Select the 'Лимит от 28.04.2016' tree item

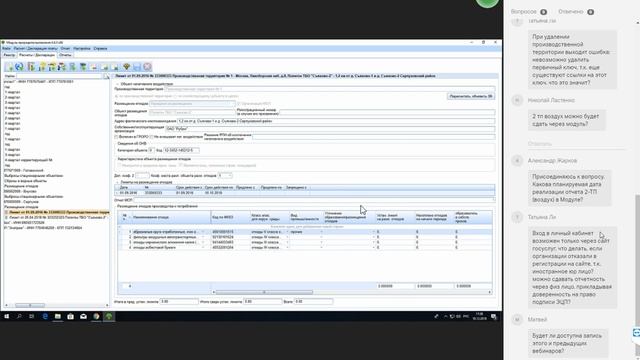click(x=57, y=218)
